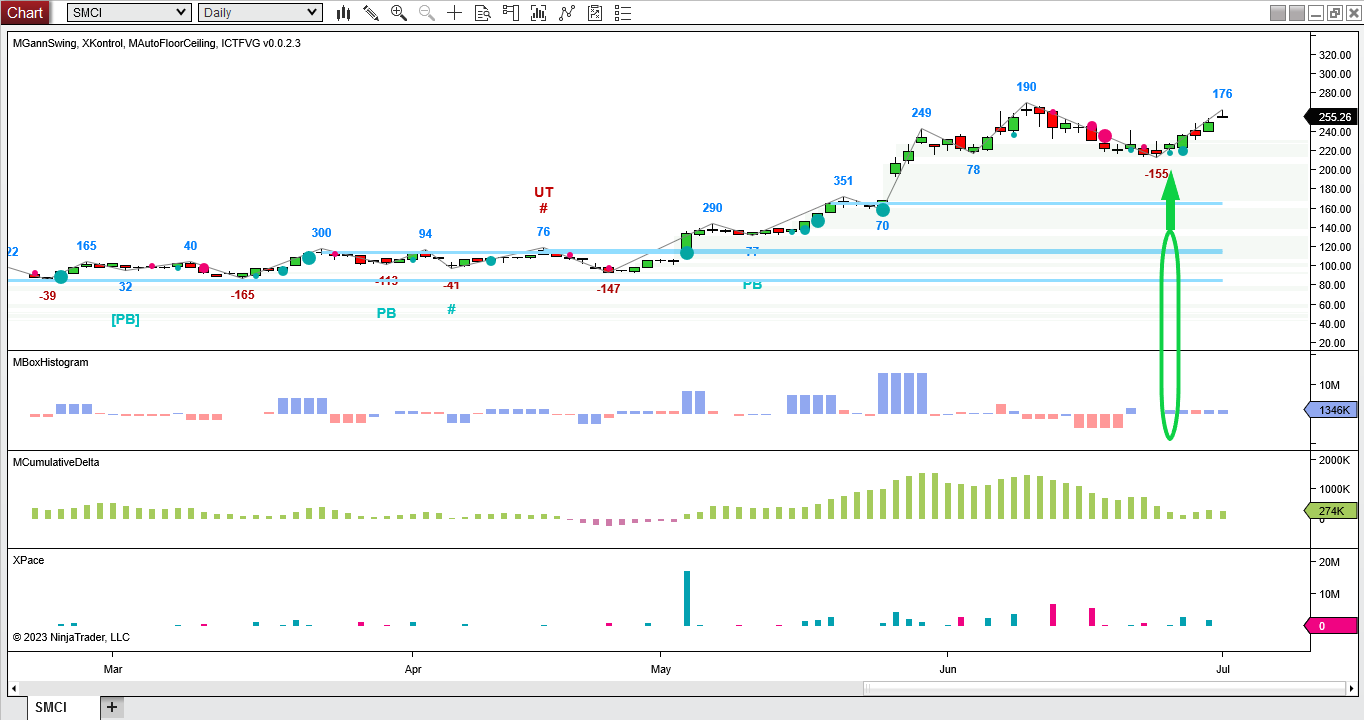Select the MGannSwing indicator label text
This screenshot has height=720, width=1364.
[44, 44]
